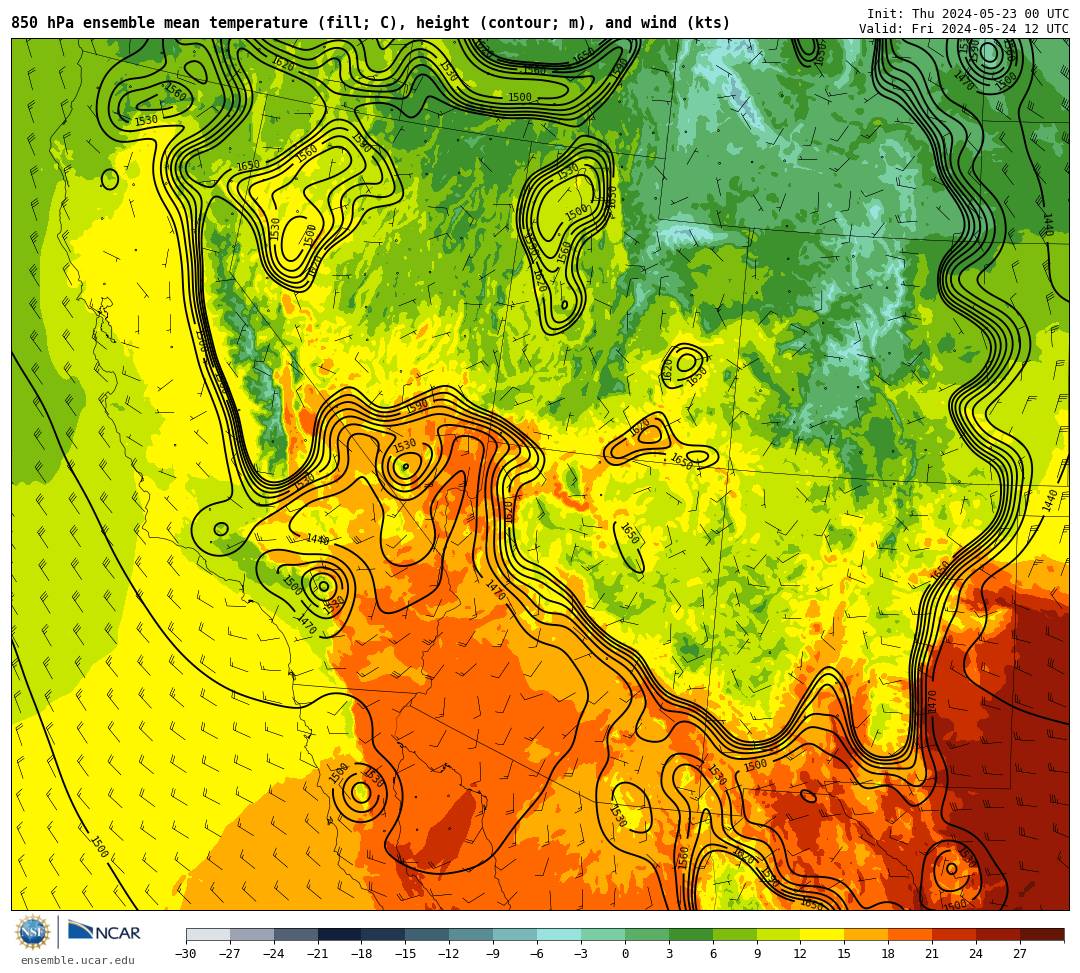Click the -15 colorbar label

tap(406, 954)
